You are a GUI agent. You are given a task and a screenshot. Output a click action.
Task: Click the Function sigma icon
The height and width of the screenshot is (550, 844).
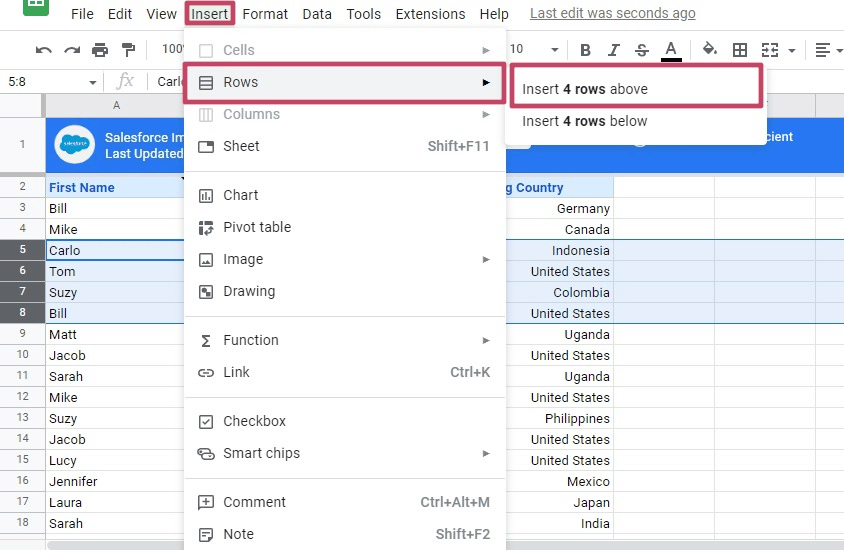[206, 341]
